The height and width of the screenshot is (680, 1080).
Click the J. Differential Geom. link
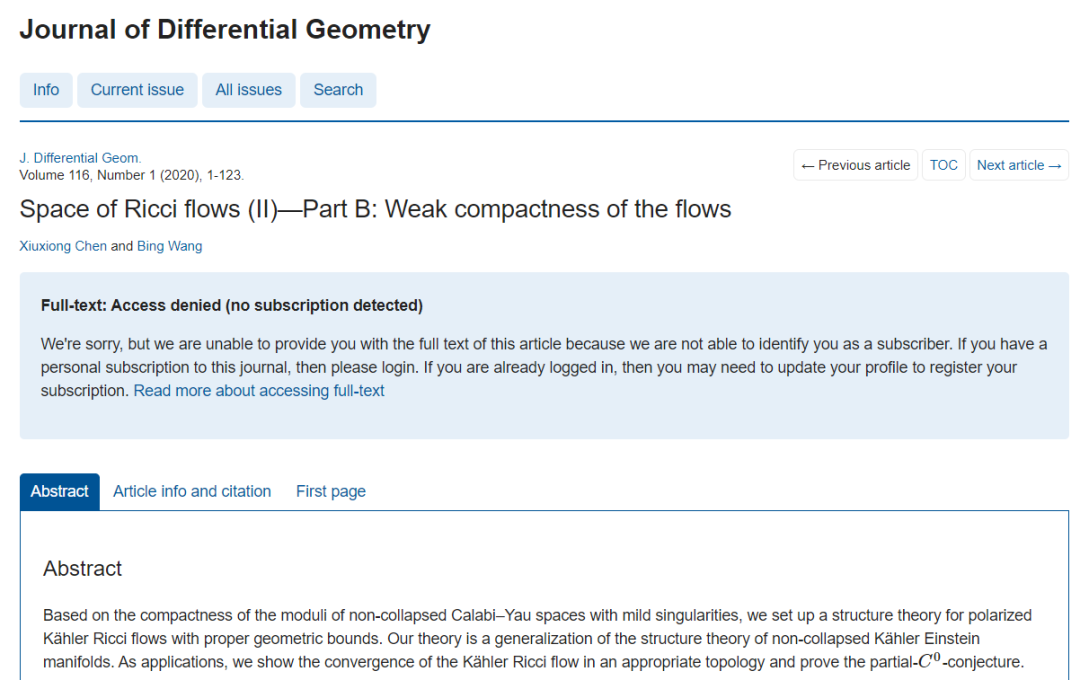(80, 158)
